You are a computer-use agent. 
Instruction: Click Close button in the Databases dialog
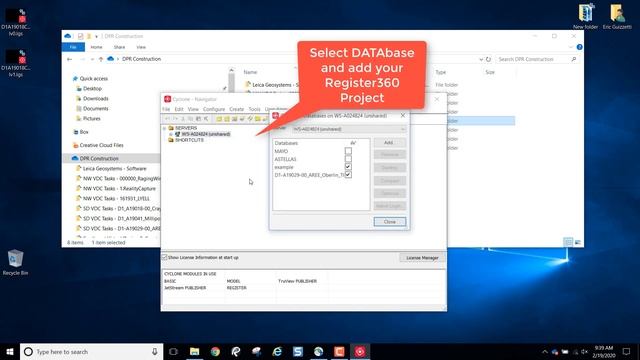(389, 222)
